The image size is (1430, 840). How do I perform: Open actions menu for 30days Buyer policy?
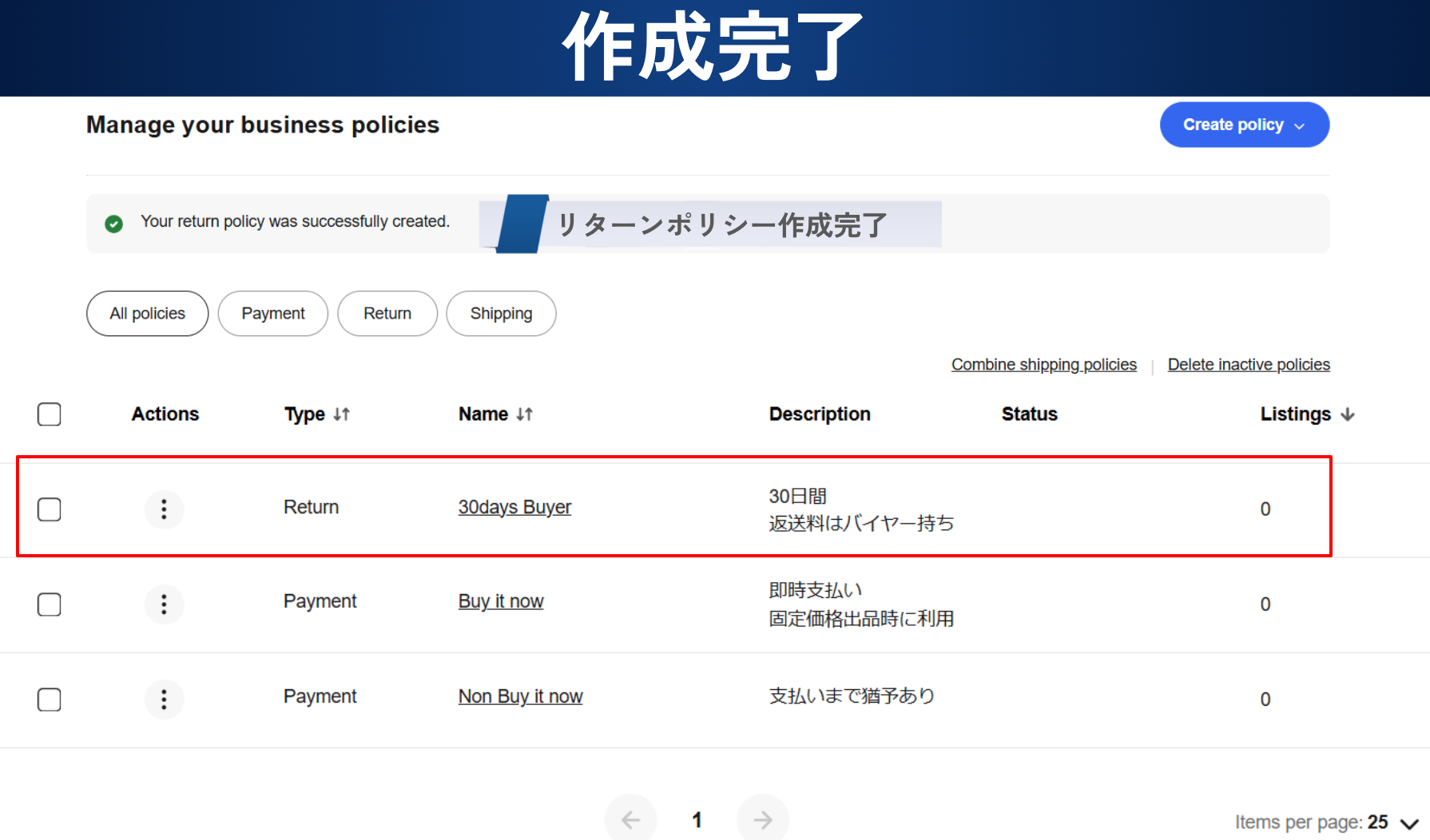[x=164, y=509]
